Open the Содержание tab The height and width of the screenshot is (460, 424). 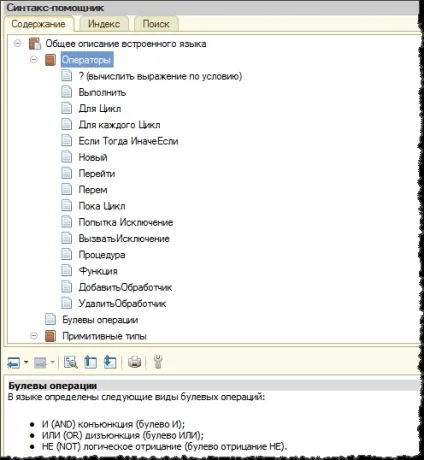pos(38,24)
